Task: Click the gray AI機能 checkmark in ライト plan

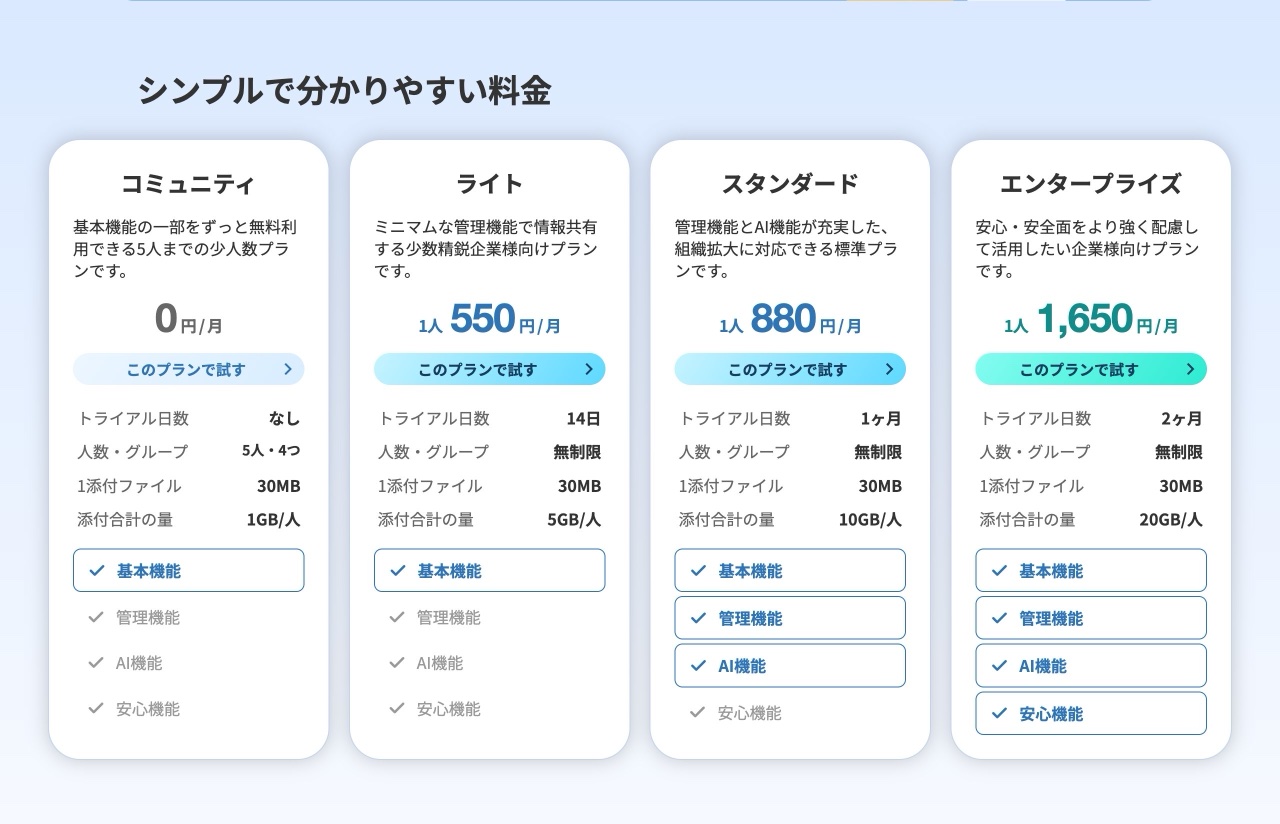Action: 396,663
